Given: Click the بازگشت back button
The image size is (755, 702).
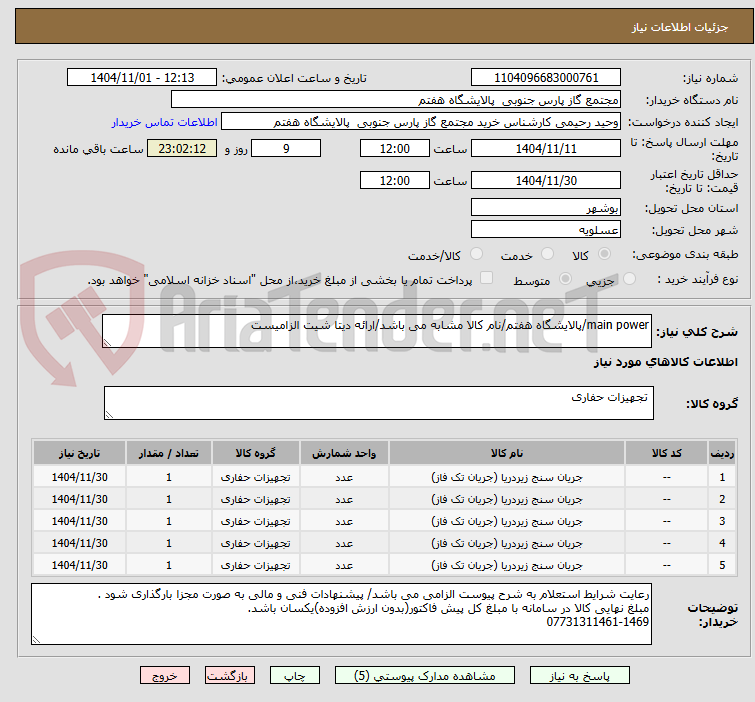Looking at the screenshot, I should [230, 676].
